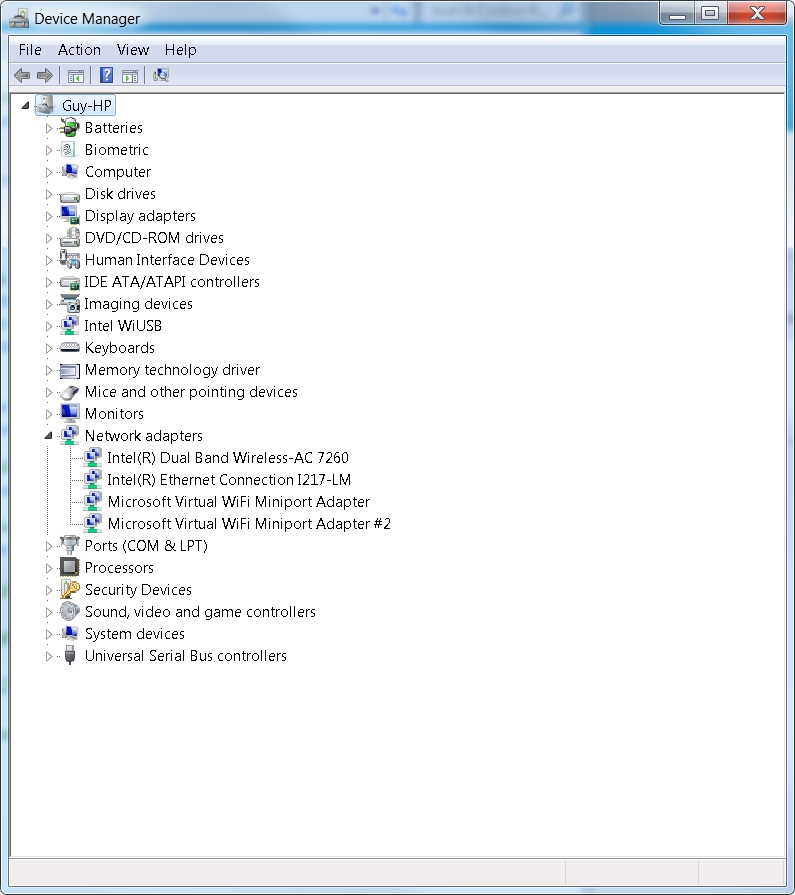
Task: Click the Sound, video and game controllers icon
Action: [x=69, y=612]
